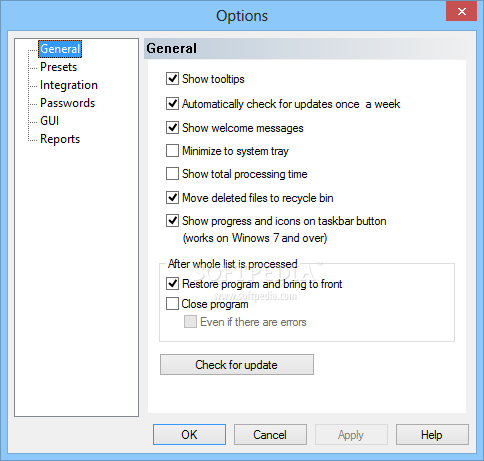Open the Presets options page

click(59, 67)
